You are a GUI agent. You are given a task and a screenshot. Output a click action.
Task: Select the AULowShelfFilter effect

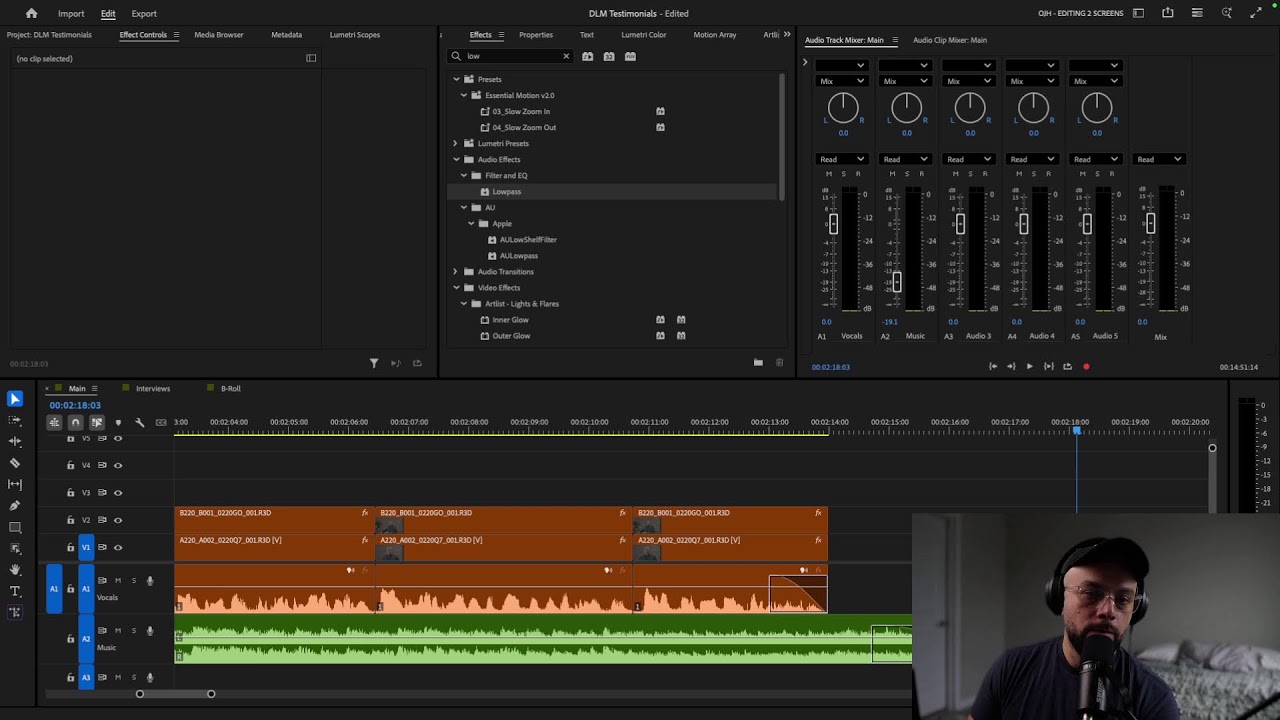[528, 239]
